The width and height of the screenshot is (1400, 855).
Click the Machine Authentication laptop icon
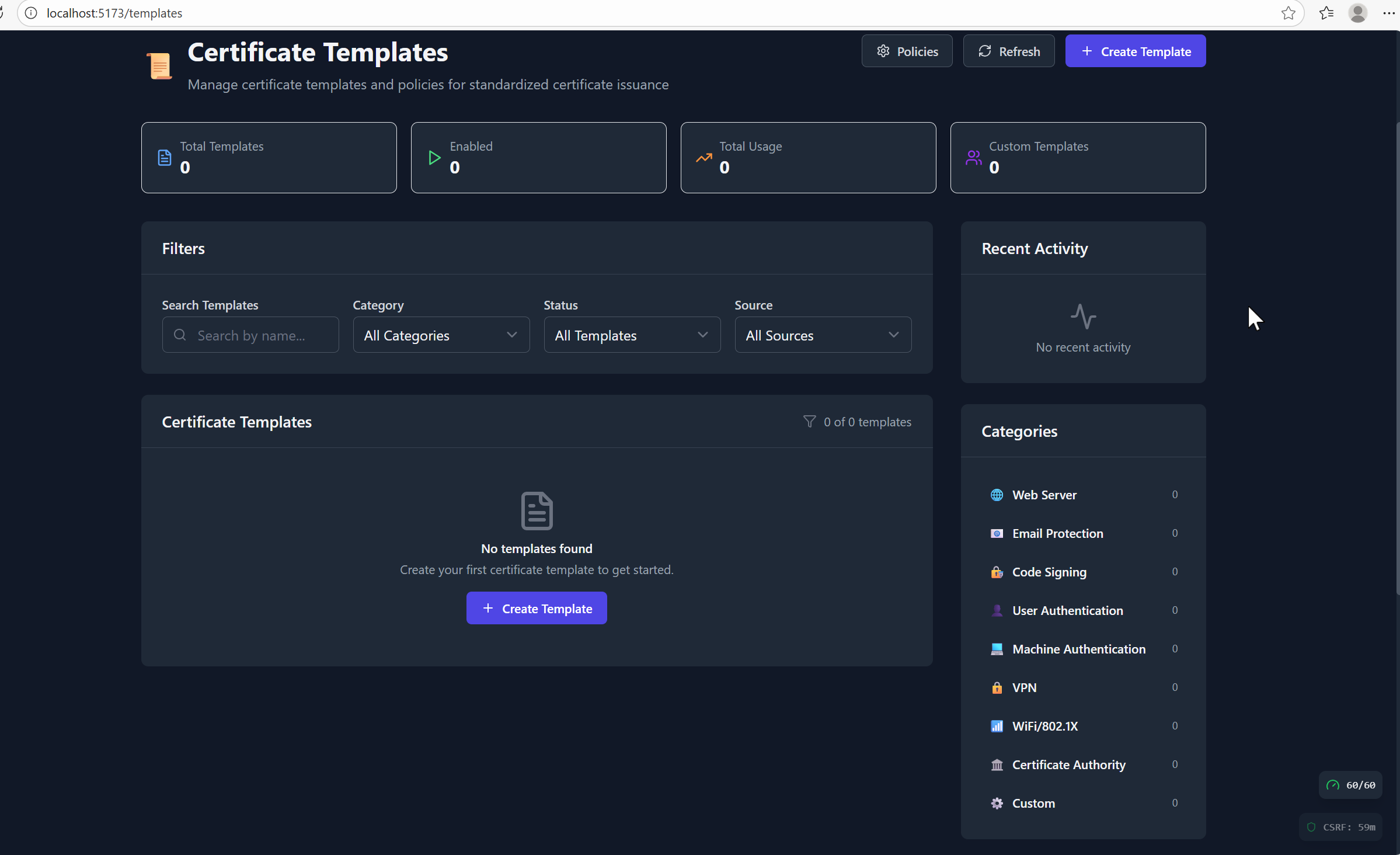click(x=997, y=649)
